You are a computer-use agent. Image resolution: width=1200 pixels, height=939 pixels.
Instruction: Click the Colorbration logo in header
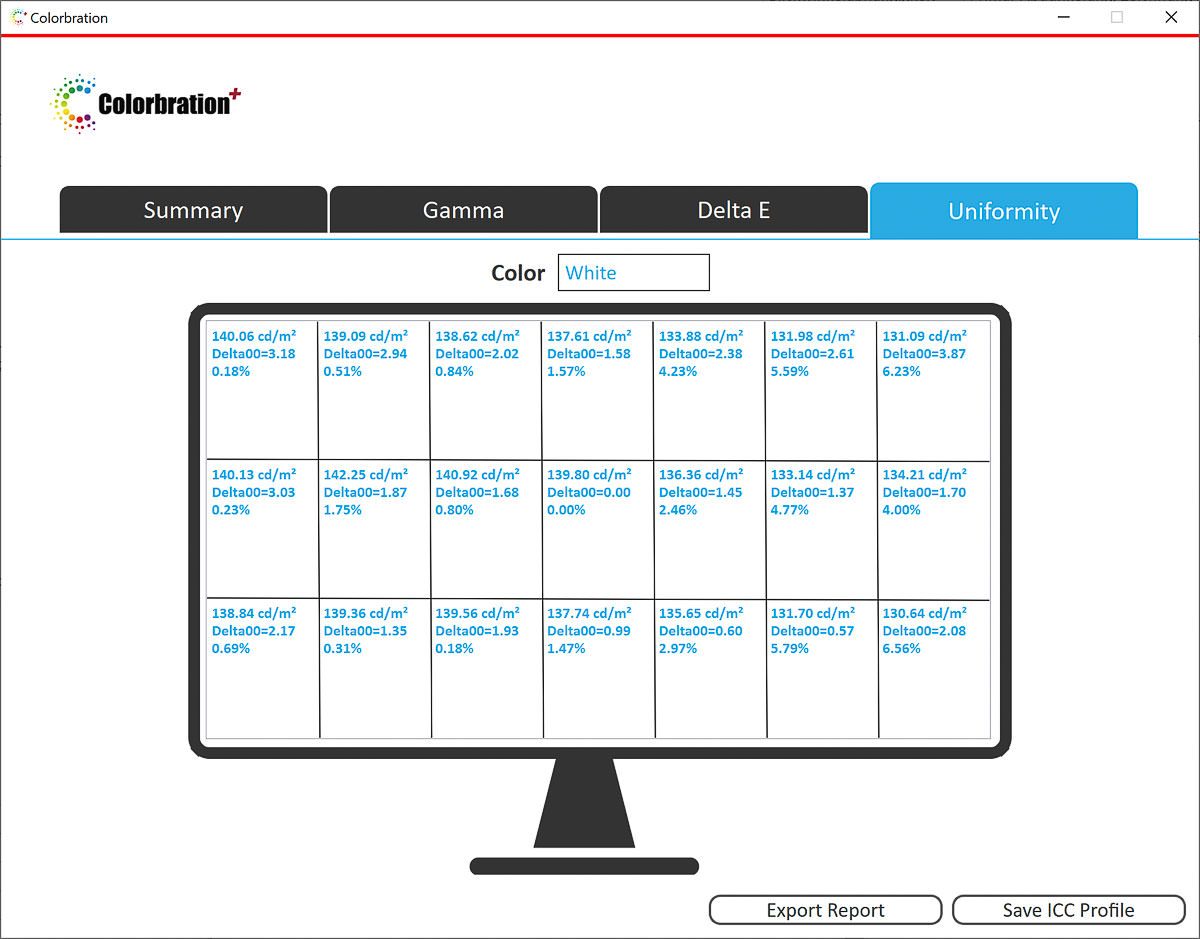tap(145, 103)
